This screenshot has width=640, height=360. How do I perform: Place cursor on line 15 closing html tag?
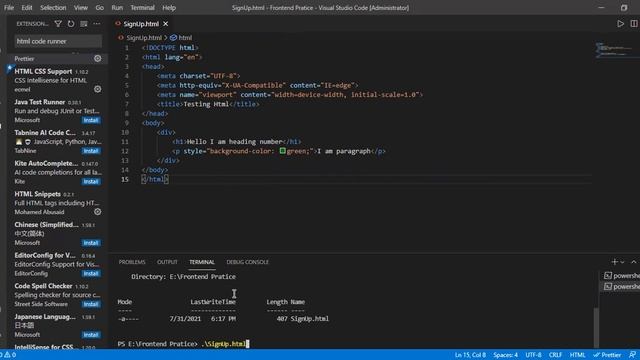155,179
